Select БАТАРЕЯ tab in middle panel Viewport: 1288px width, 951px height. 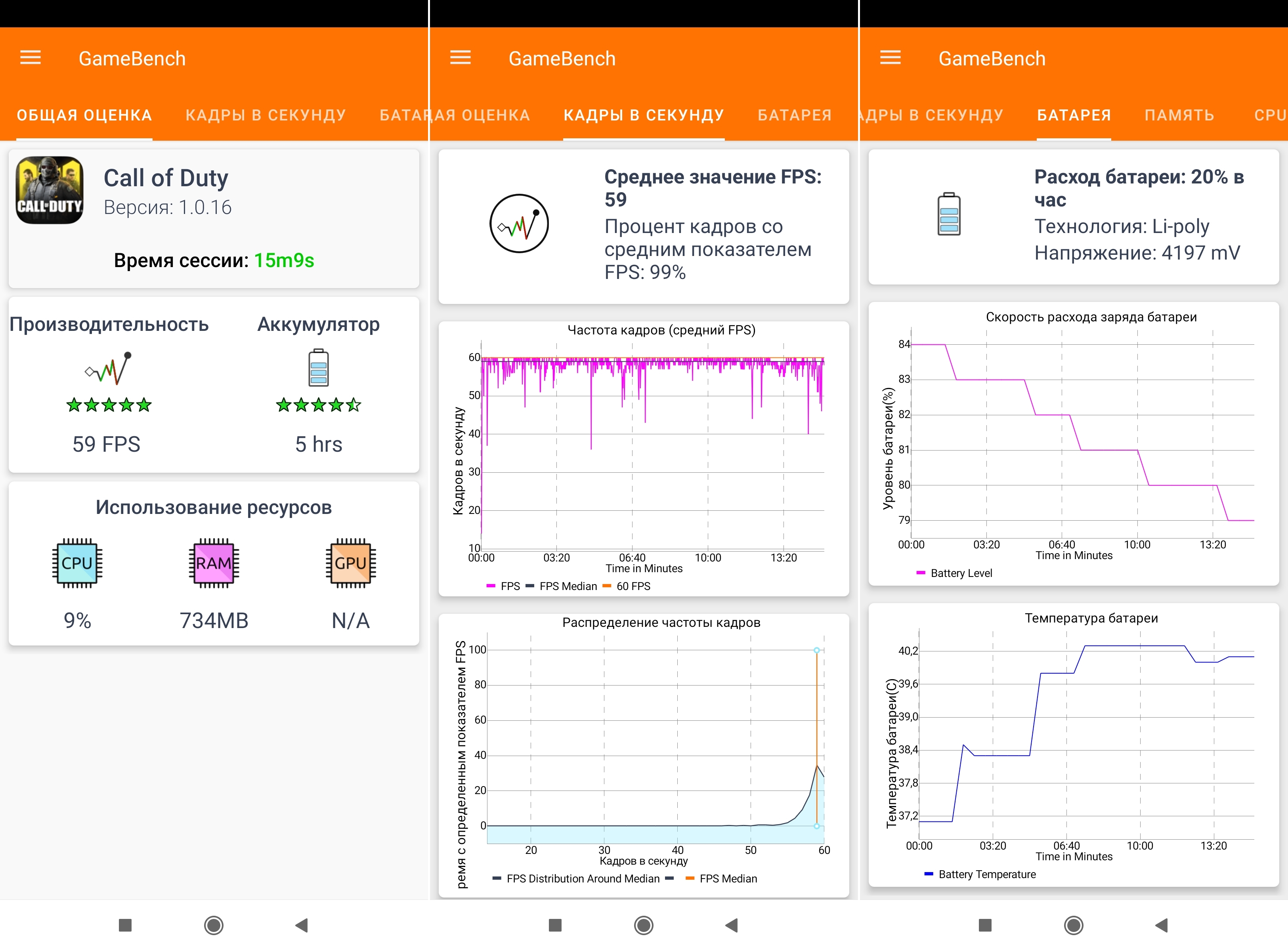click(794, 115)
